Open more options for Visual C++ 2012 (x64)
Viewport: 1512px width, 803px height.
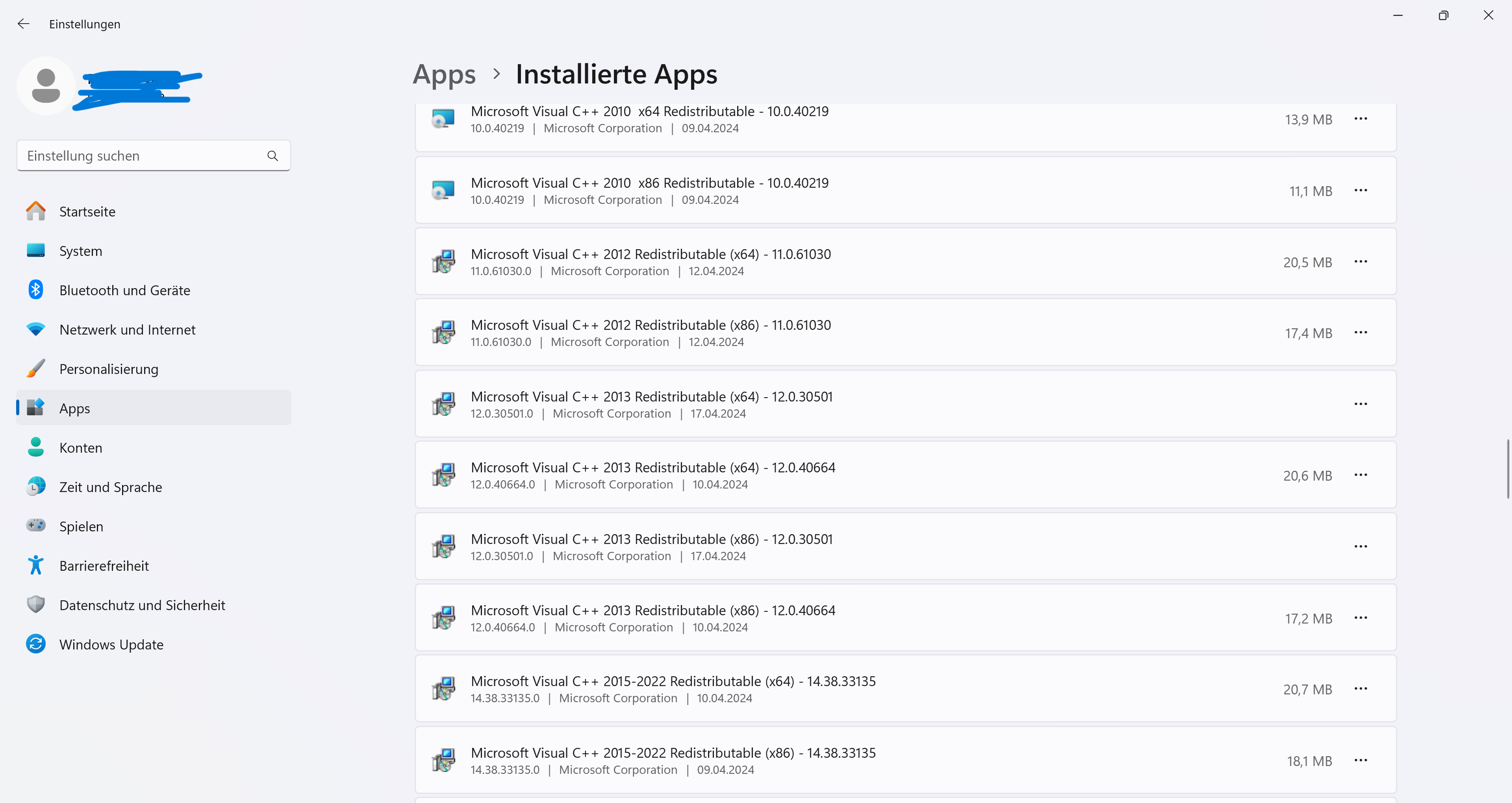[x=1360, y=262]
